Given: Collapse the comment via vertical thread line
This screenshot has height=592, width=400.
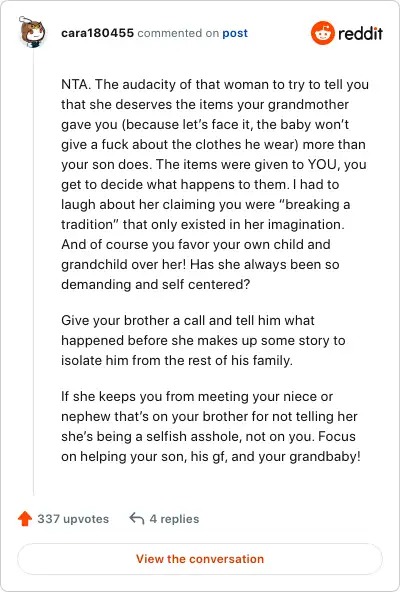Looking at the screenshot, I should pos(33,272).
